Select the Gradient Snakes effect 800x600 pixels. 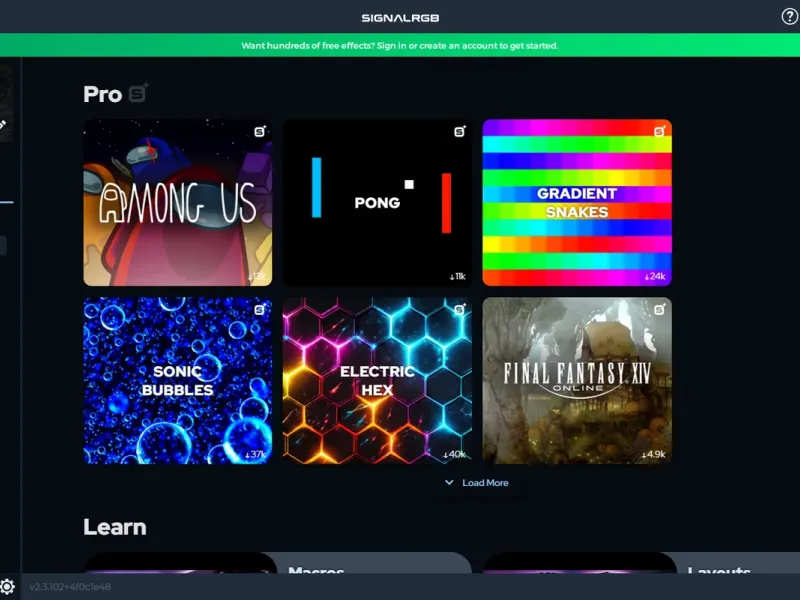[x=577, y=203]
